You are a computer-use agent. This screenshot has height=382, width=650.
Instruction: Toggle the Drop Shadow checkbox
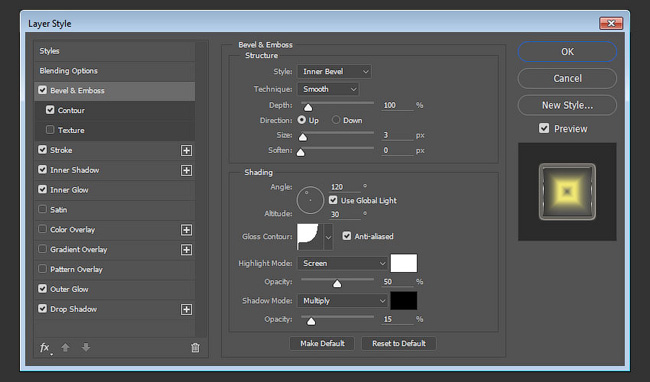(x=42, y=309)
